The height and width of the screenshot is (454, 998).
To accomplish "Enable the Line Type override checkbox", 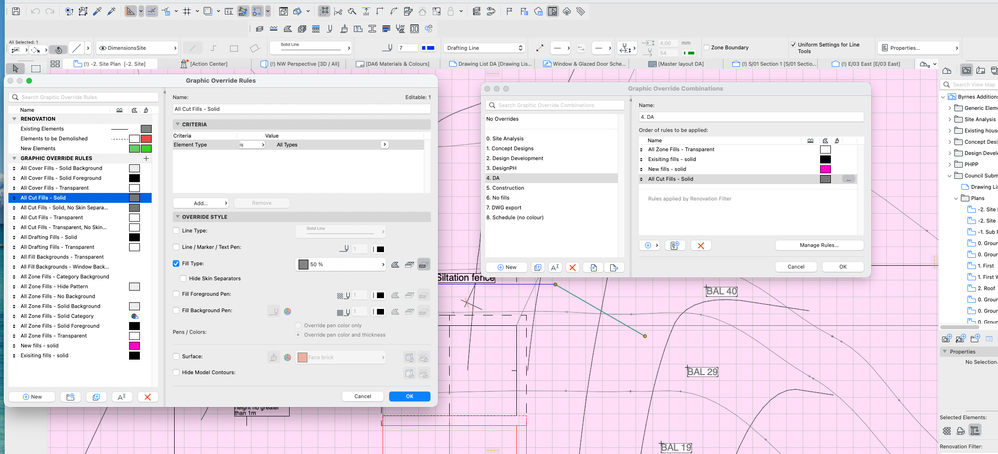I will 176,231.
